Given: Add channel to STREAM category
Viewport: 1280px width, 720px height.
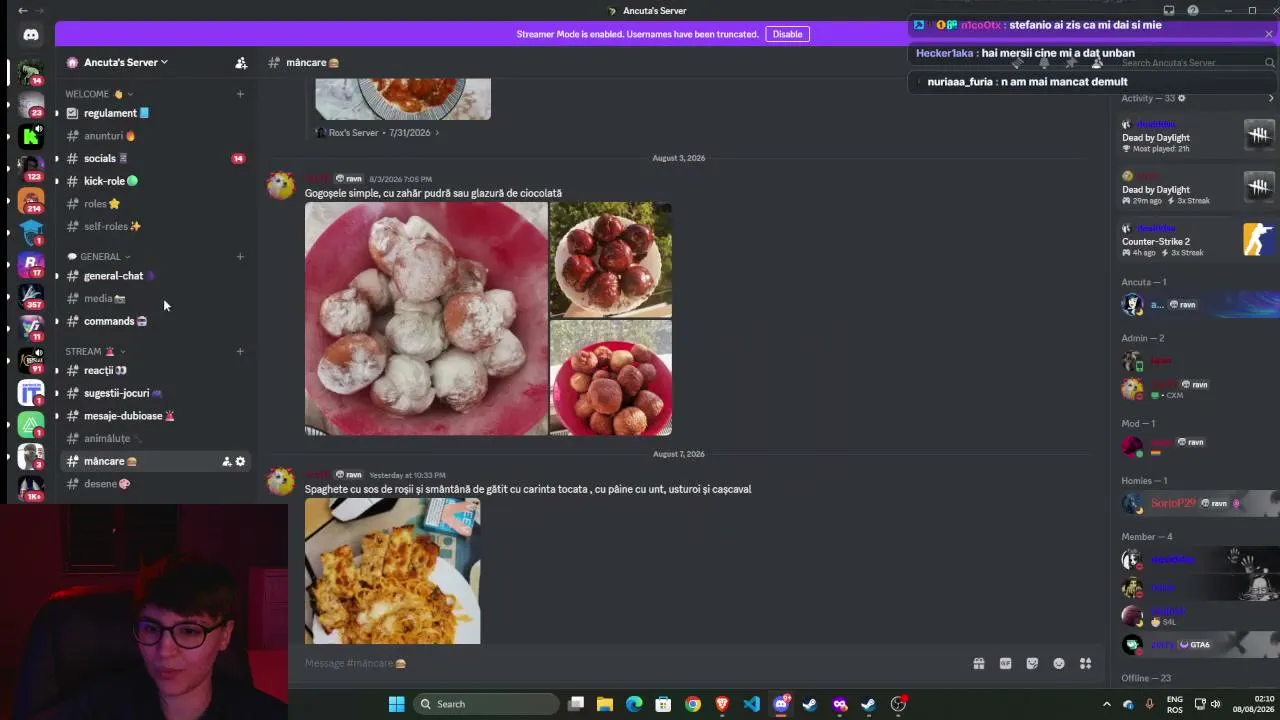Looking at the screenshot, I should [240, 352].
